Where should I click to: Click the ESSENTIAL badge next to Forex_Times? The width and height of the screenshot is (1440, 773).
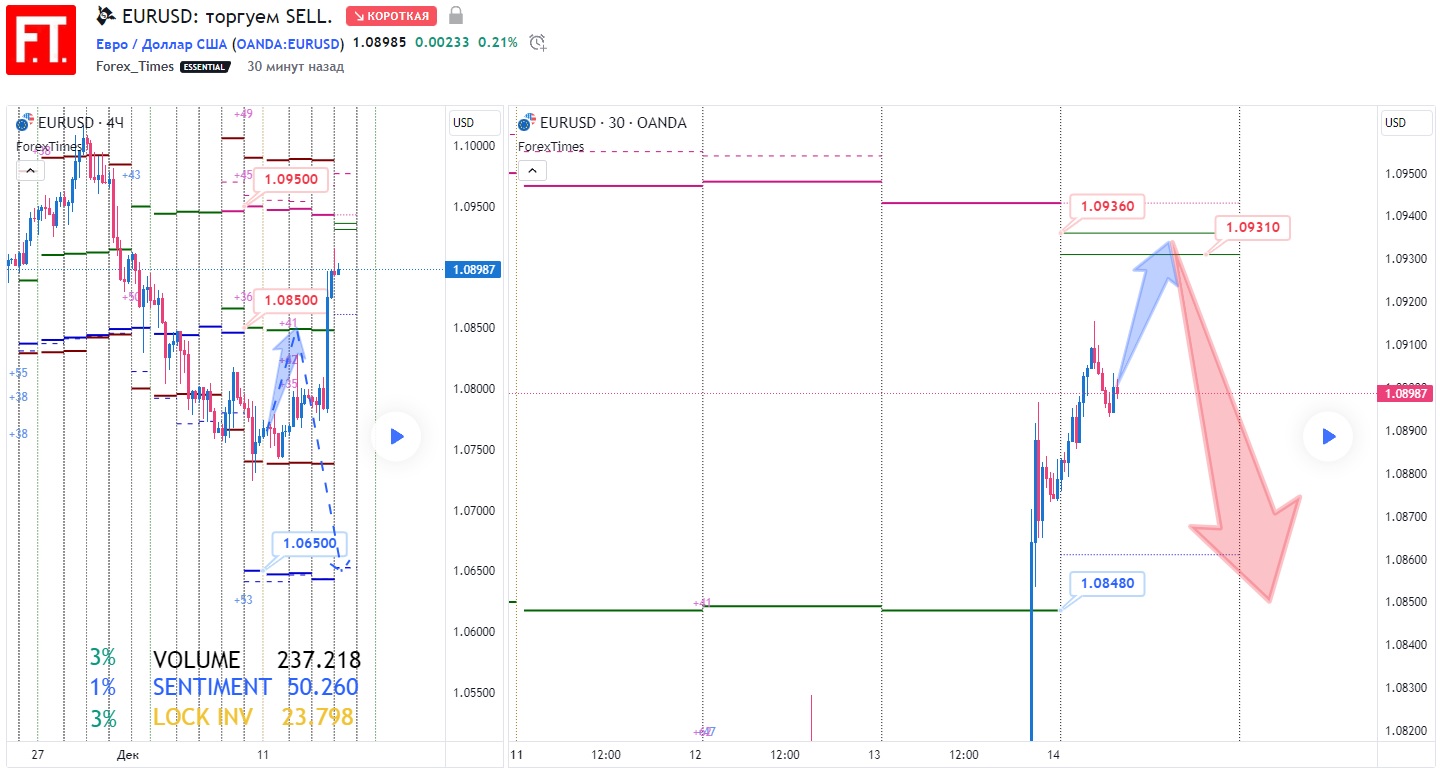click(205, 67)
